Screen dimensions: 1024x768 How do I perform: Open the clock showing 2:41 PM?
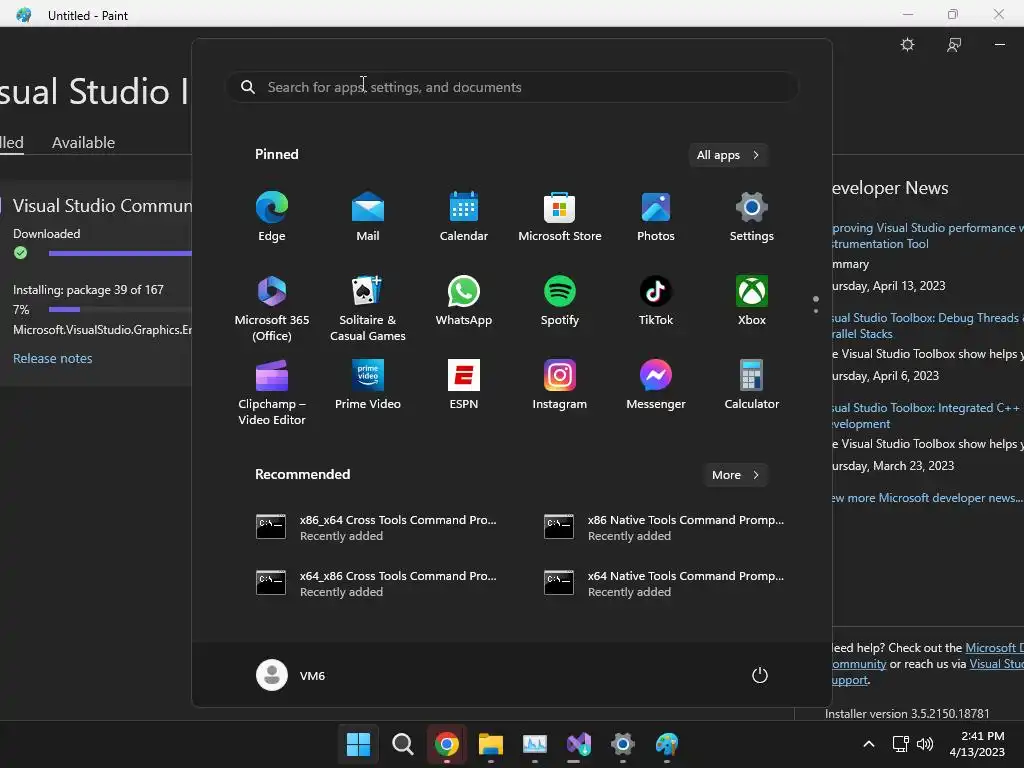point(977,744)
